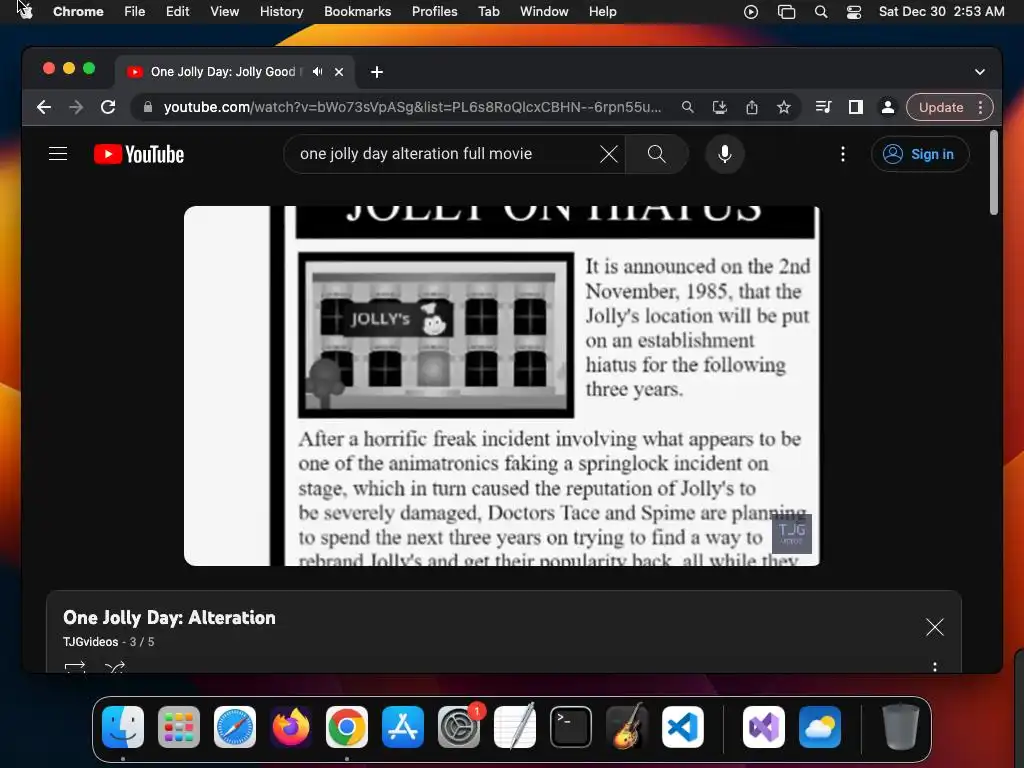The image size is (1024, 768).
Task: Open Spotlight search in menu bar
Action: (x=821, y=11)
